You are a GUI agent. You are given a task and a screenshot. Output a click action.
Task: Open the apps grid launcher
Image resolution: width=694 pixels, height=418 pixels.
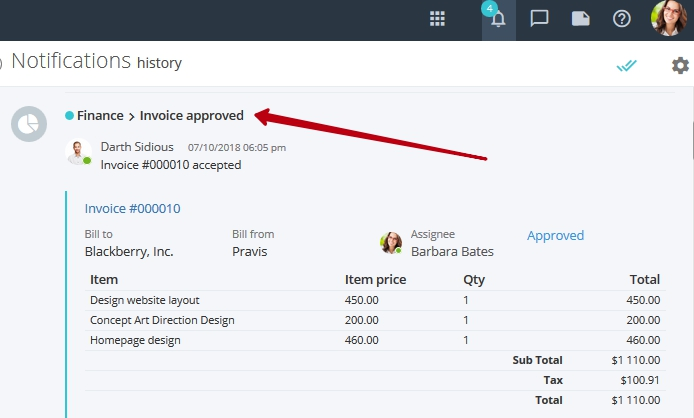pos(437,19)
